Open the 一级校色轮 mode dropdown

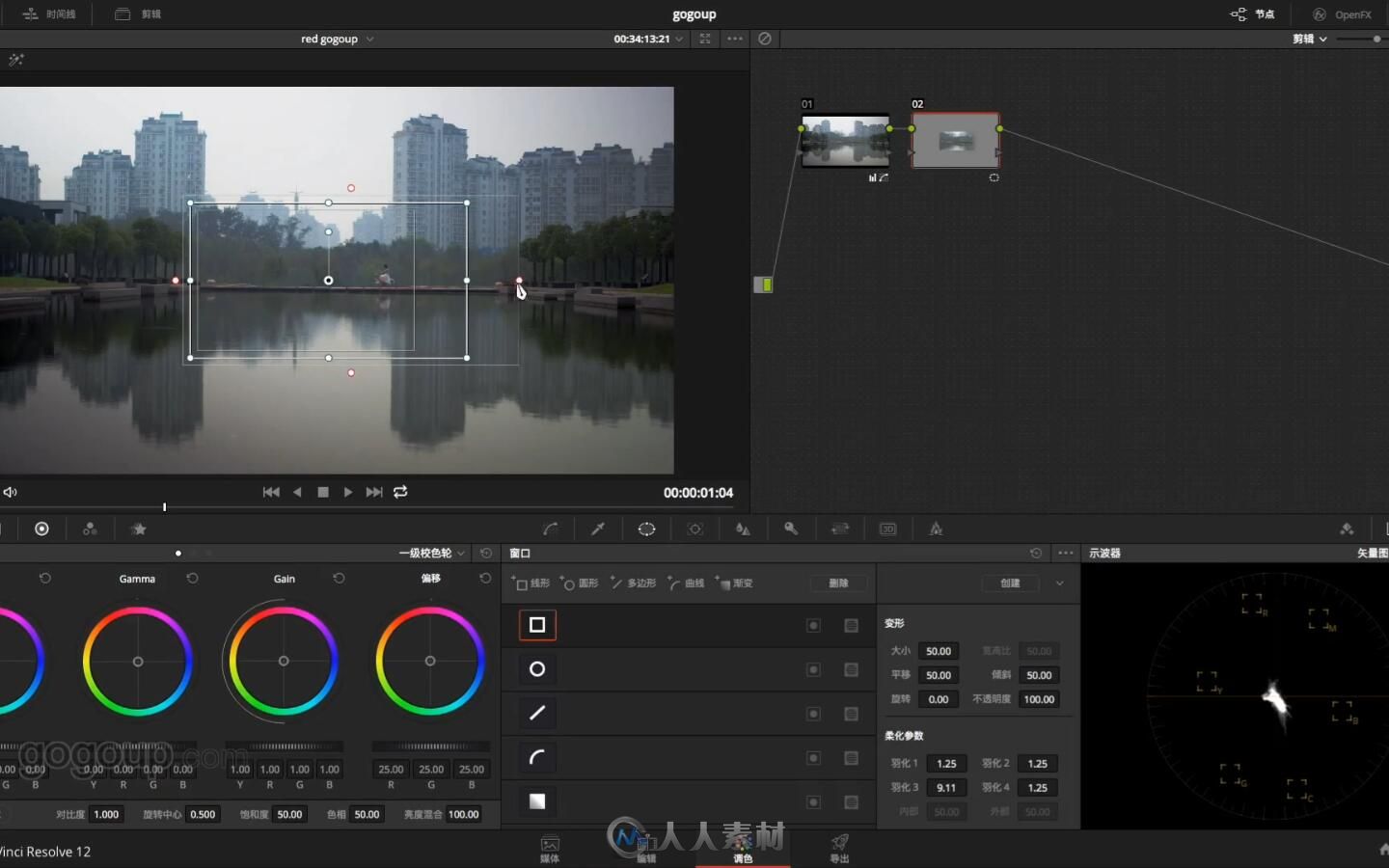[x=460, y=554]
